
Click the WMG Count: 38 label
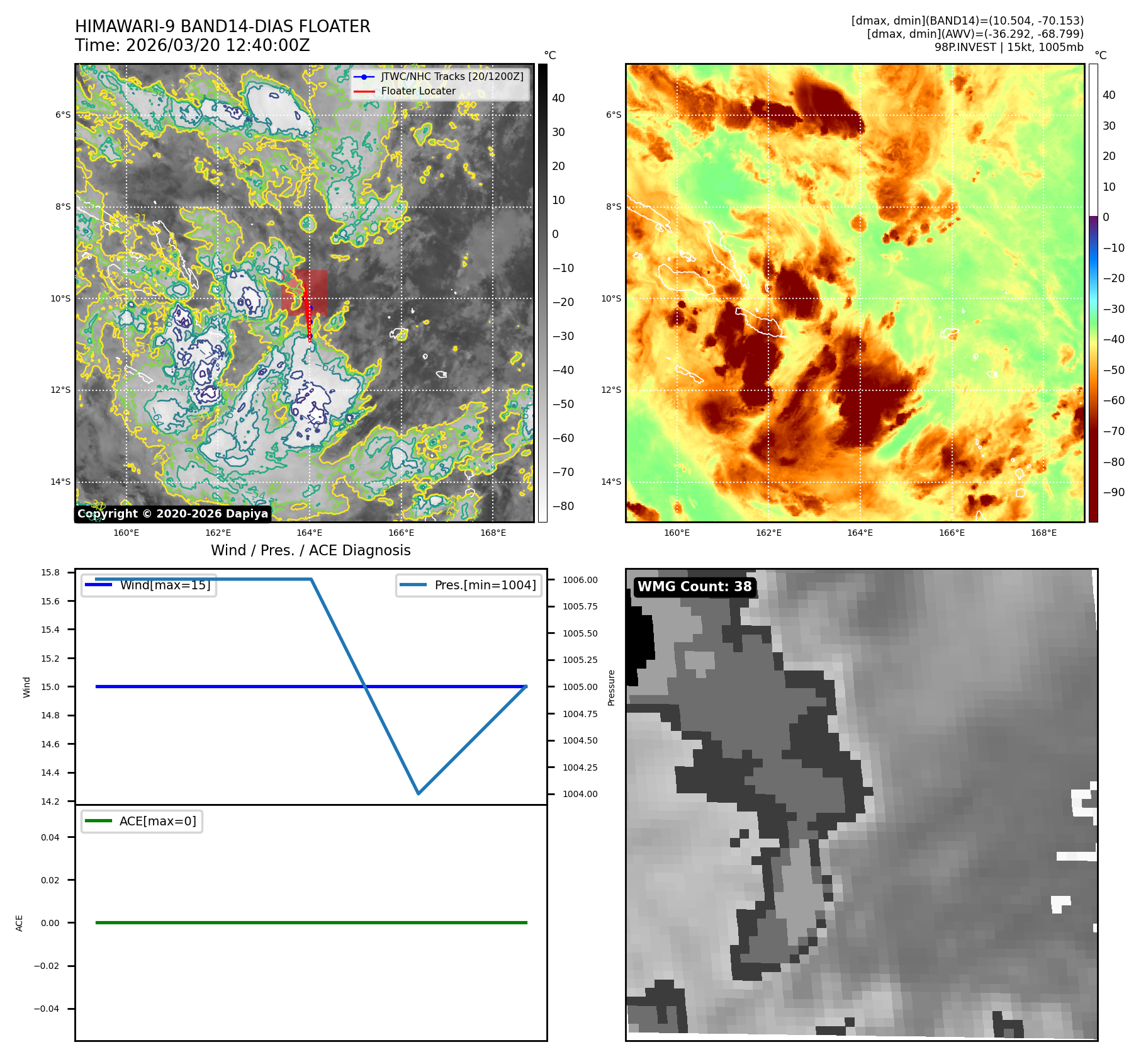(694, 587)
